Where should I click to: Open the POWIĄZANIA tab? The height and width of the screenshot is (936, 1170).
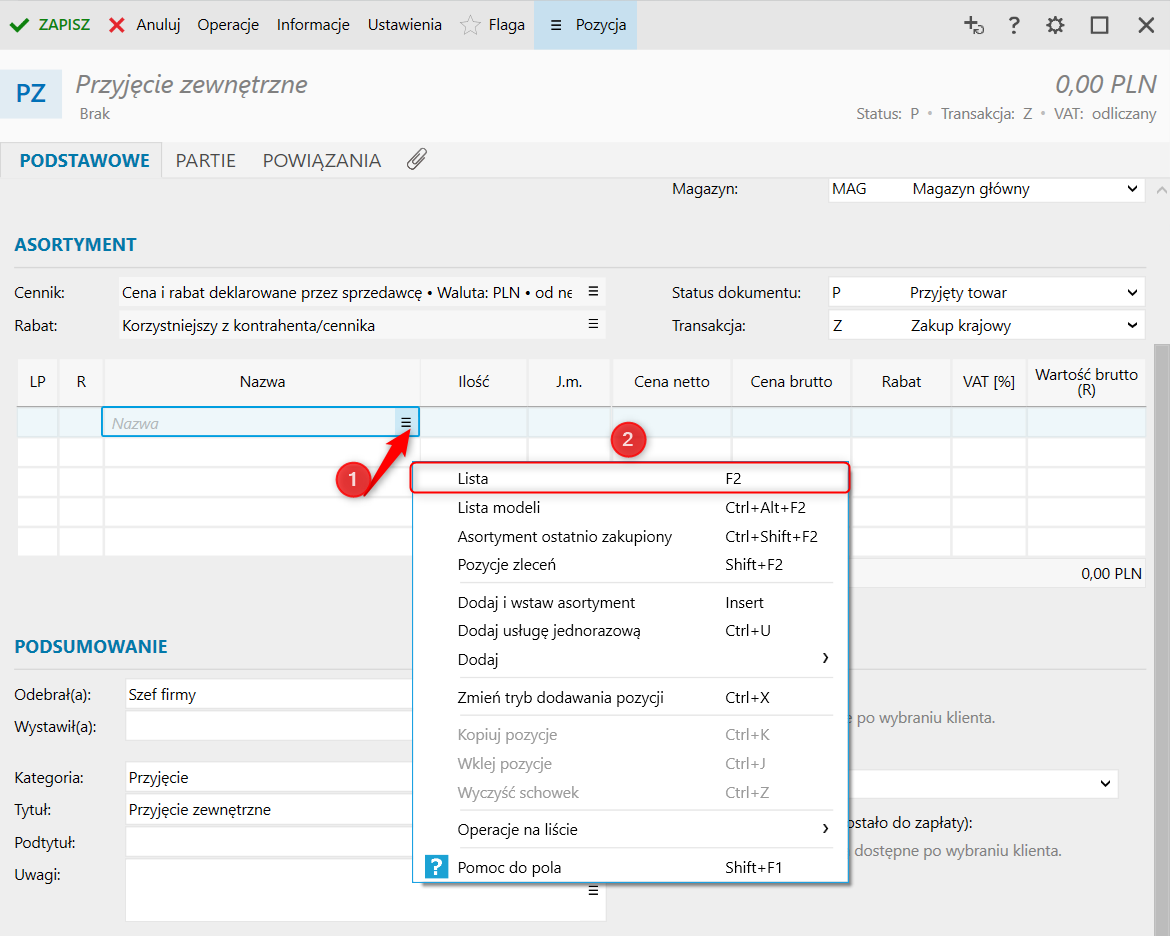coord(321,160)
